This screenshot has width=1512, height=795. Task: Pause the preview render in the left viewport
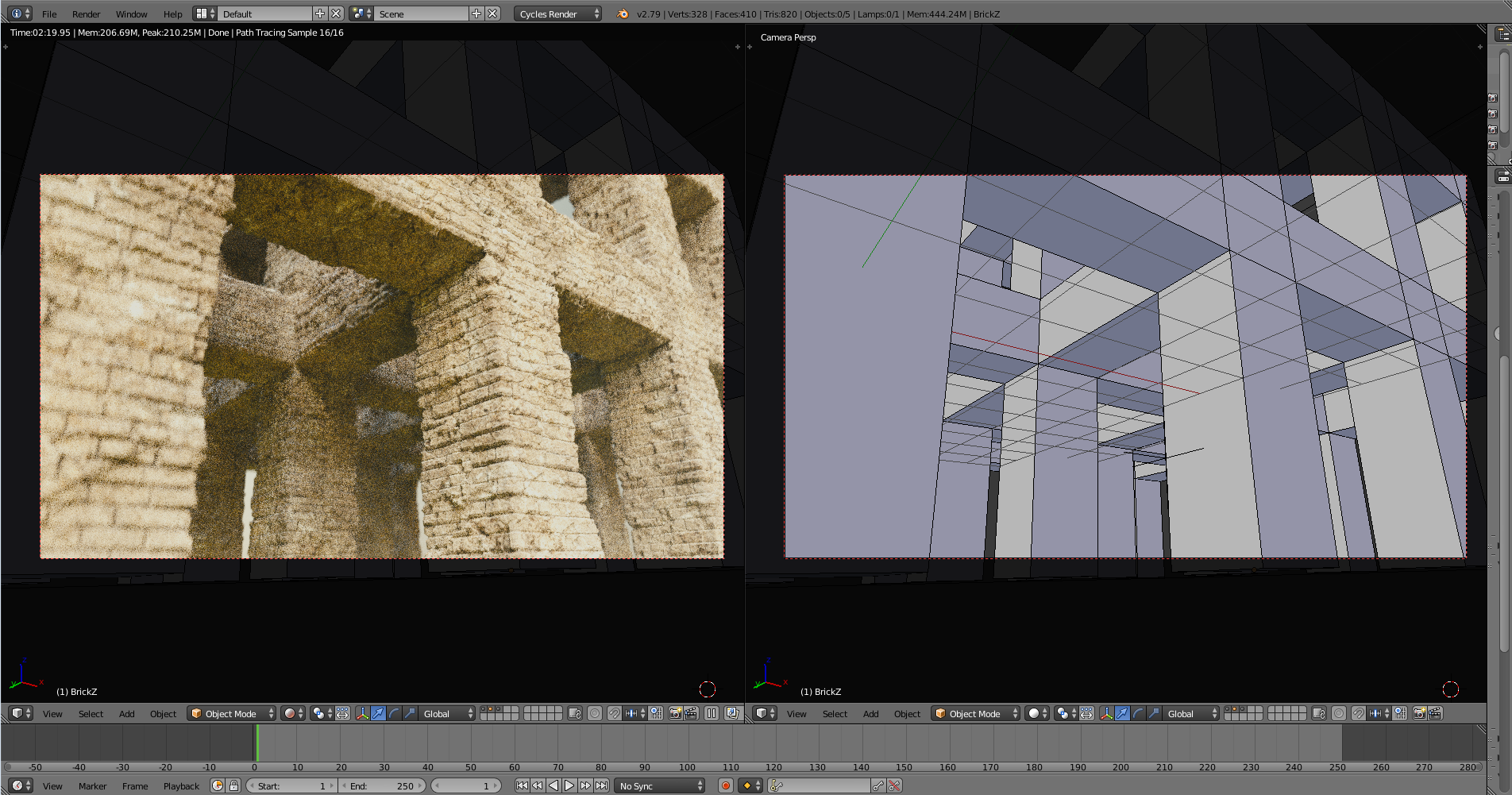tap(712, 713)
